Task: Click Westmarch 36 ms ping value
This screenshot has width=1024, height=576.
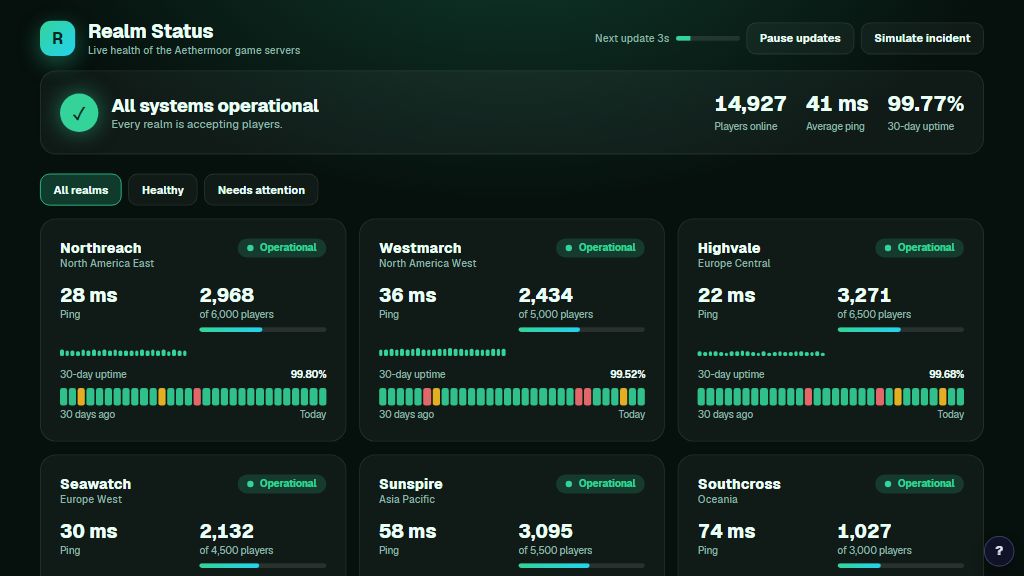Action: (x=408, y=295)
